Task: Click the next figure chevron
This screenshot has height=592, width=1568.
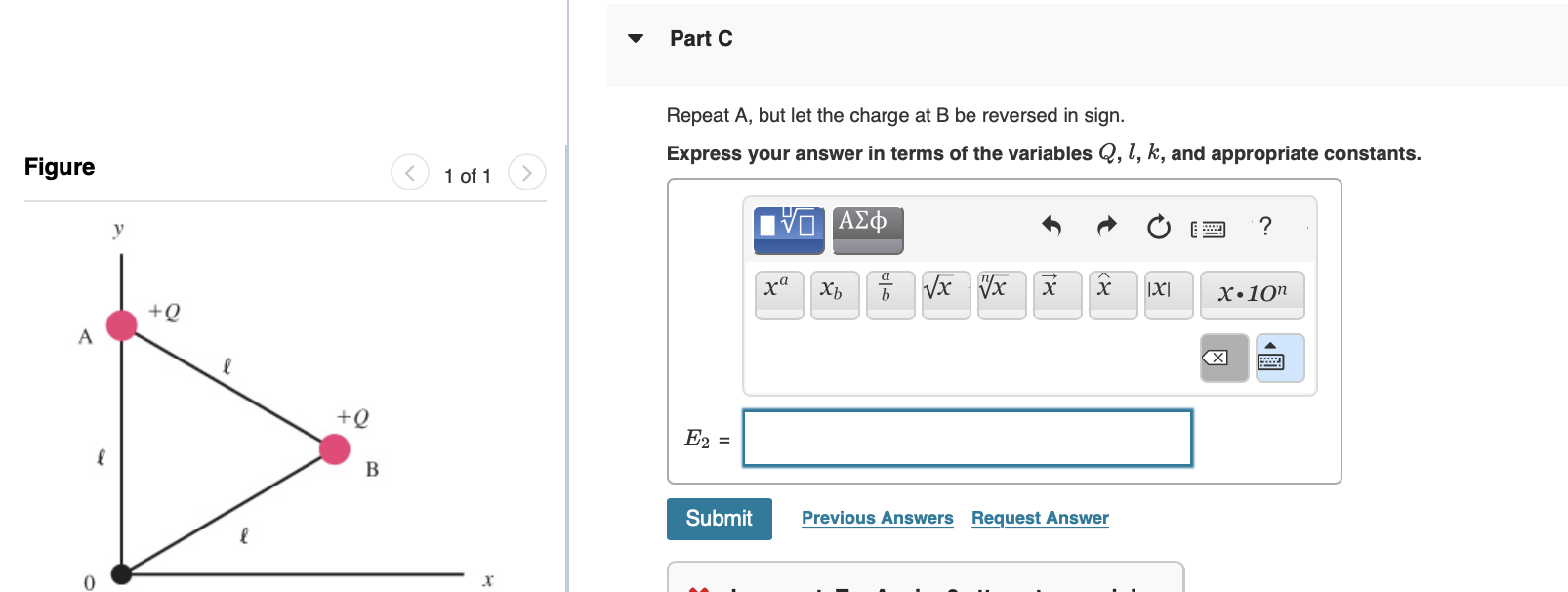Action: pos(527,173)
